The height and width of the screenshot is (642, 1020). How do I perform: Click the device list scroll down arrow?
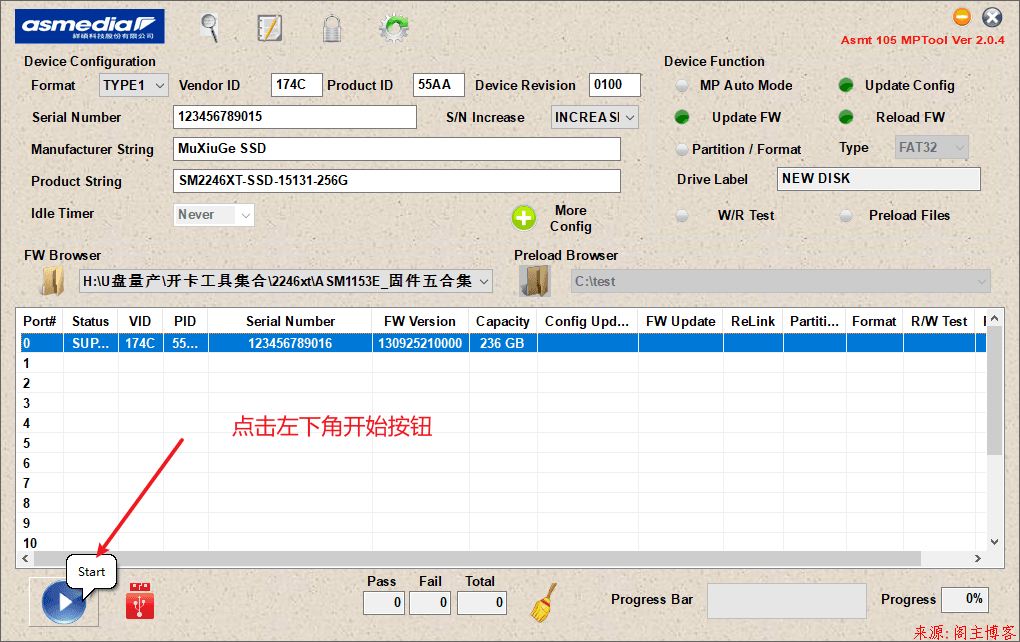coord(995,542)
